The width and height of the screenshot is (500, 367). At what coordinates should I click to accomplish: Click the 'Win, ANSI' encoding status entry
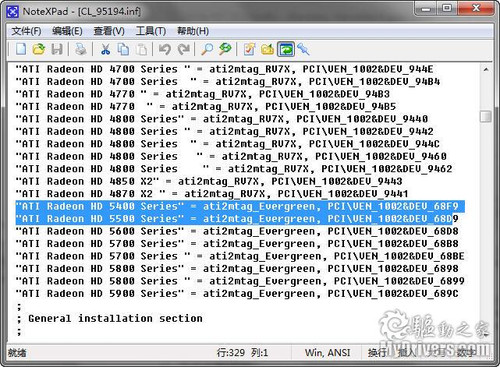point(327,353)
